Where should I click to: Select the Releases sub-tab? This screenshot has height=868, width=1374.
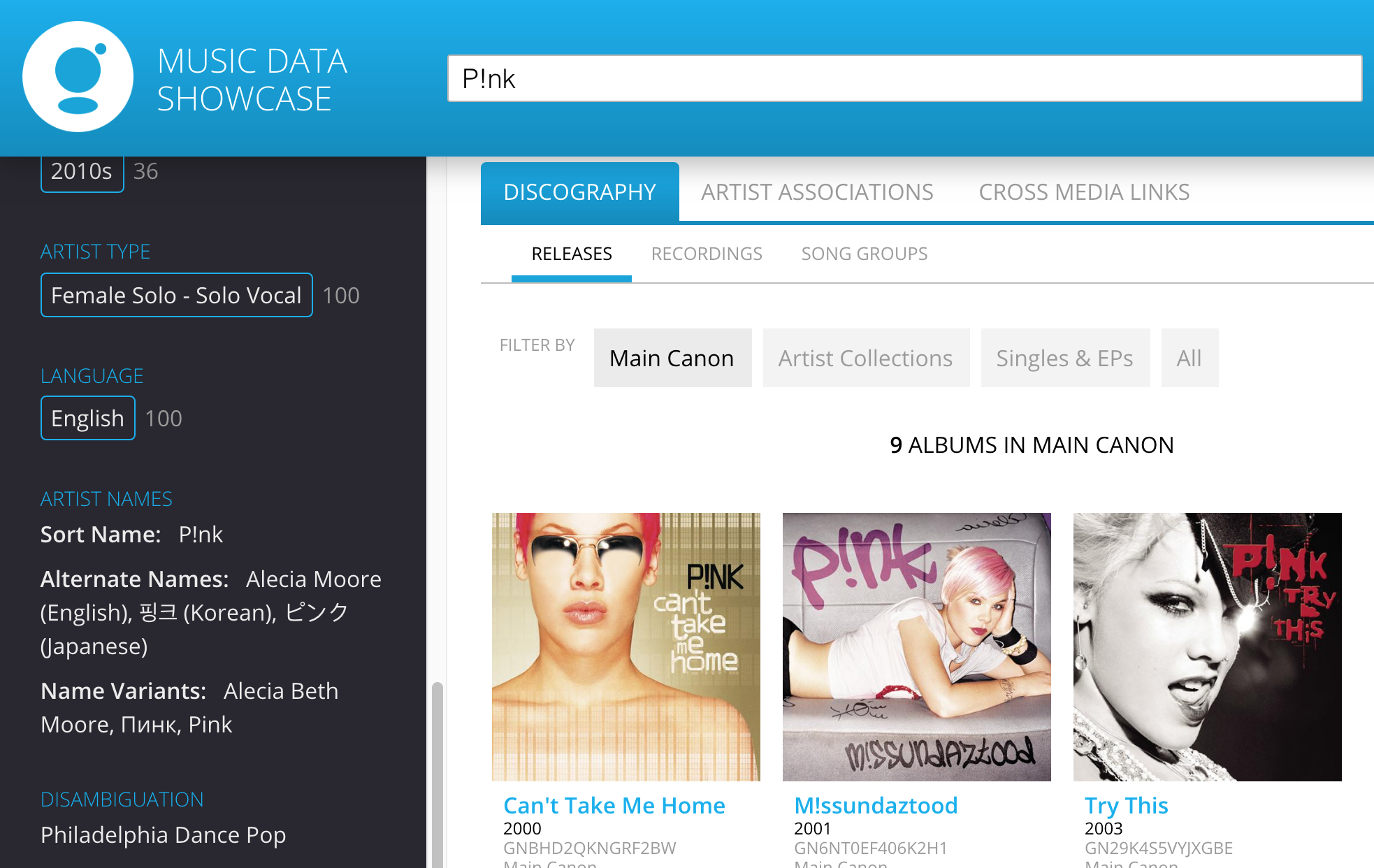[571, 254]
